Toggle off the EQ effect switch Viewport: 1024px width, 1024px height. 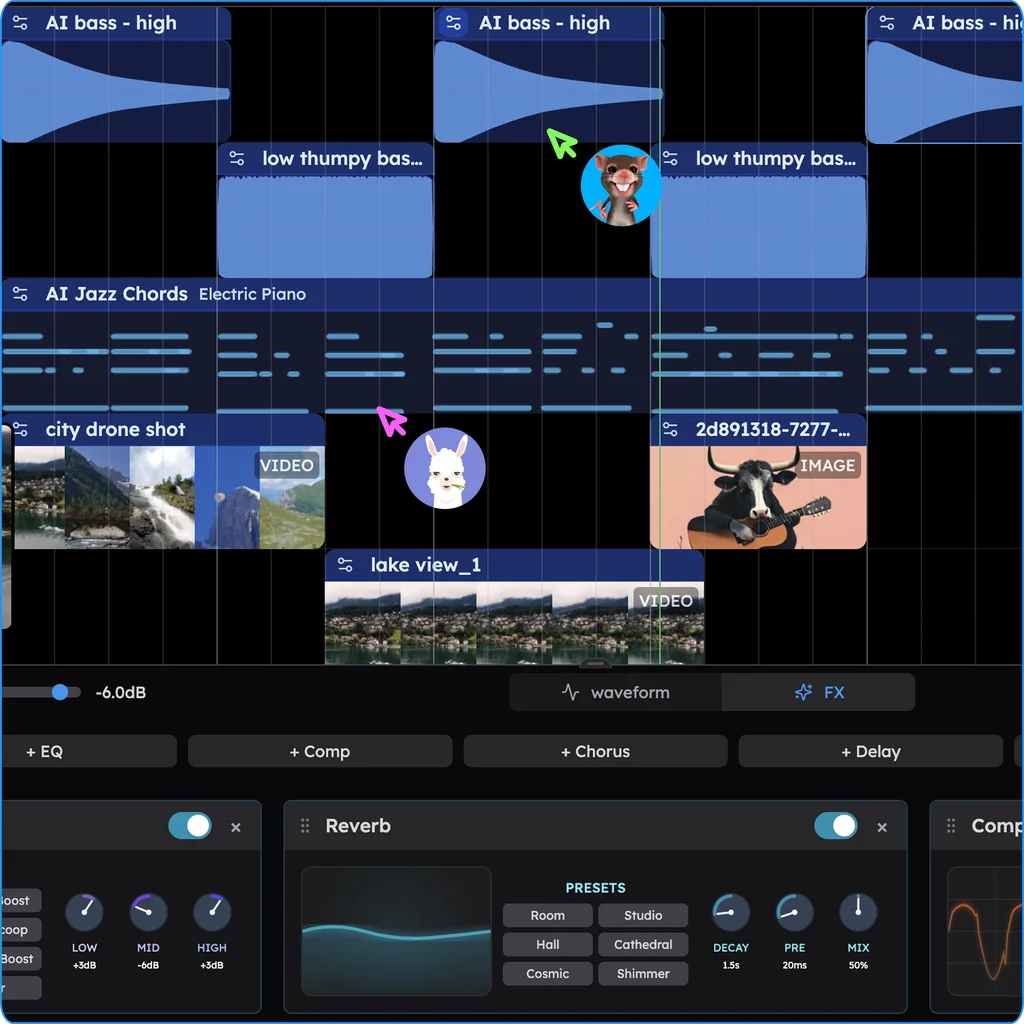[189, 826]
